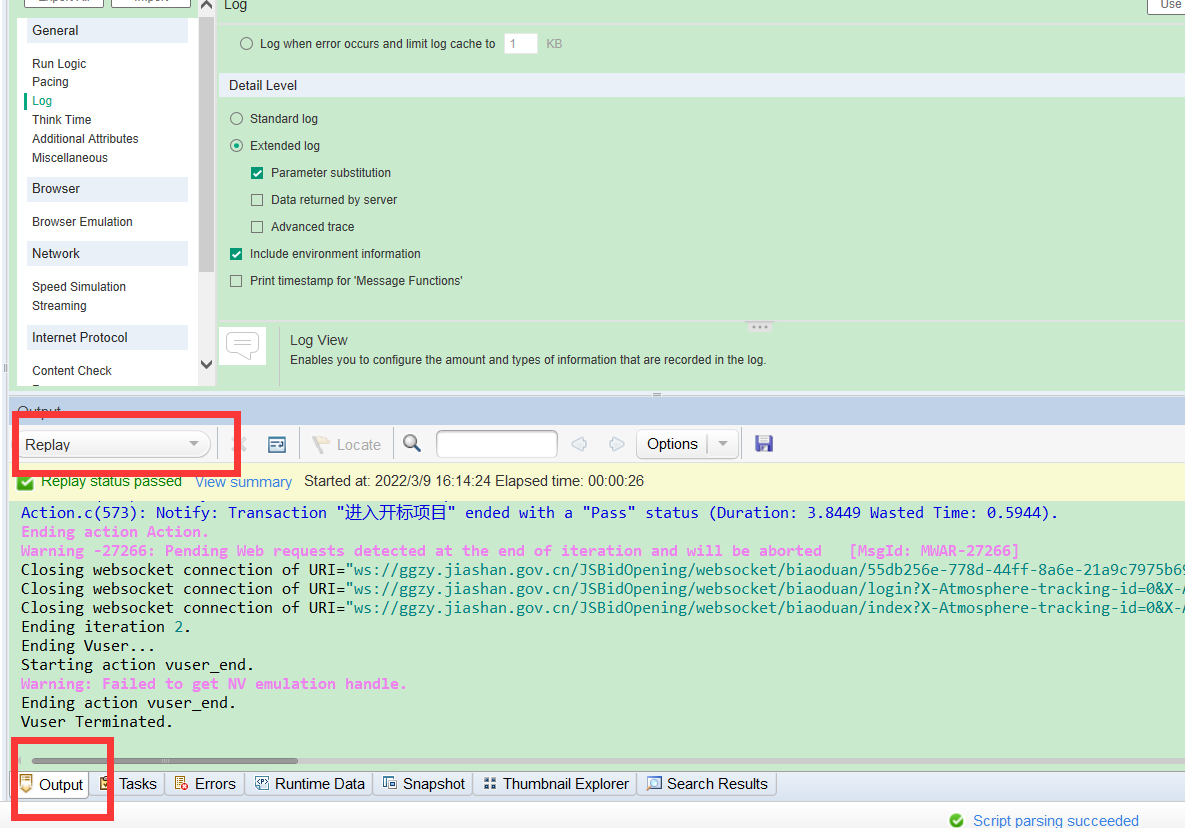
Task: Click the General section header
Action: pos(107,30)
